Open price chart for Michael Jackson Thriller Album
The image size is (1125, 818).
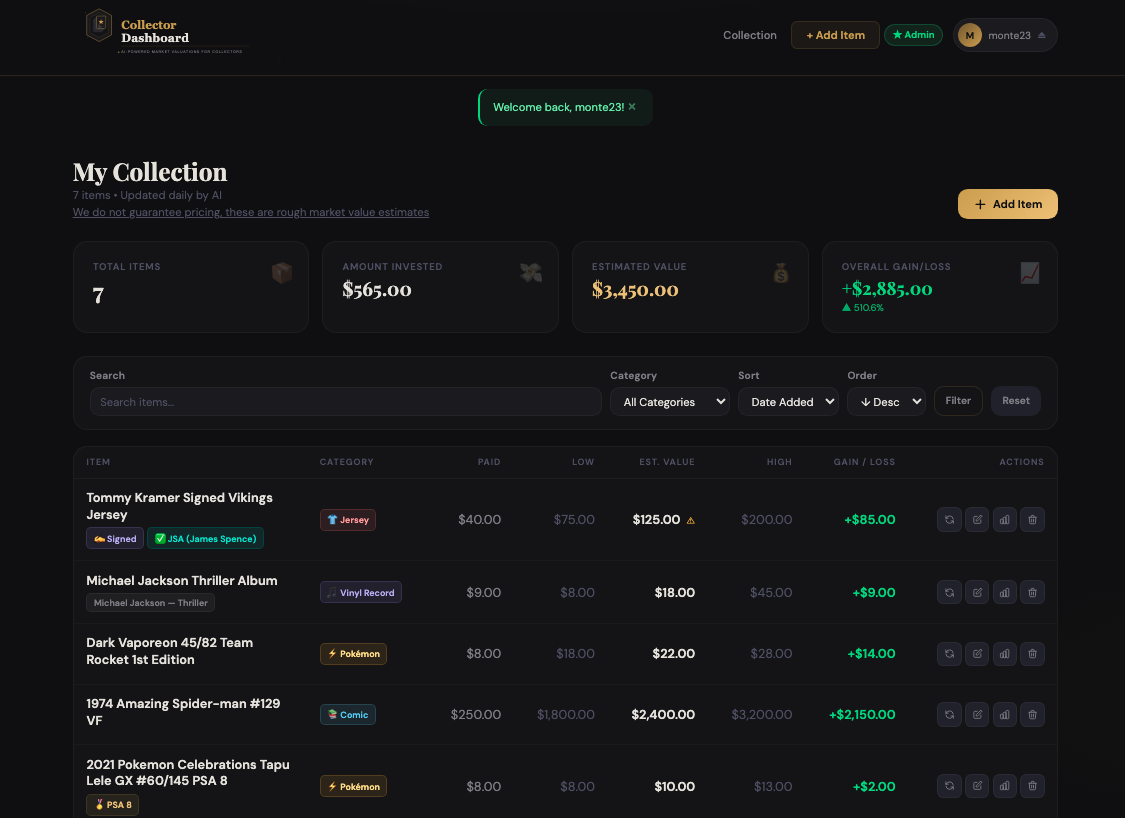tap(1004, 593)
